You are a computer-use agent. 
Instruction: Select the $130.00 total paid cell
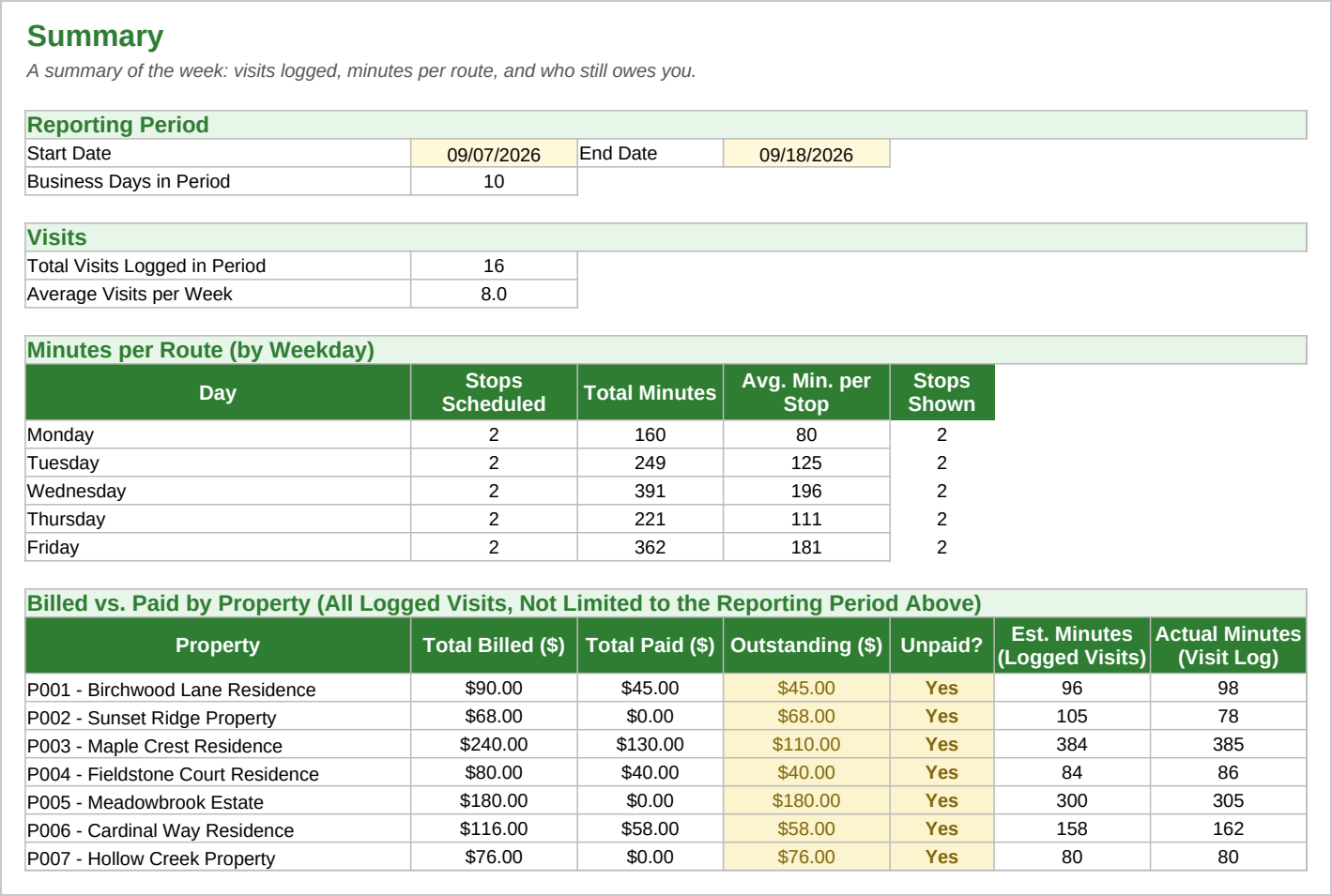pos(650,745)
